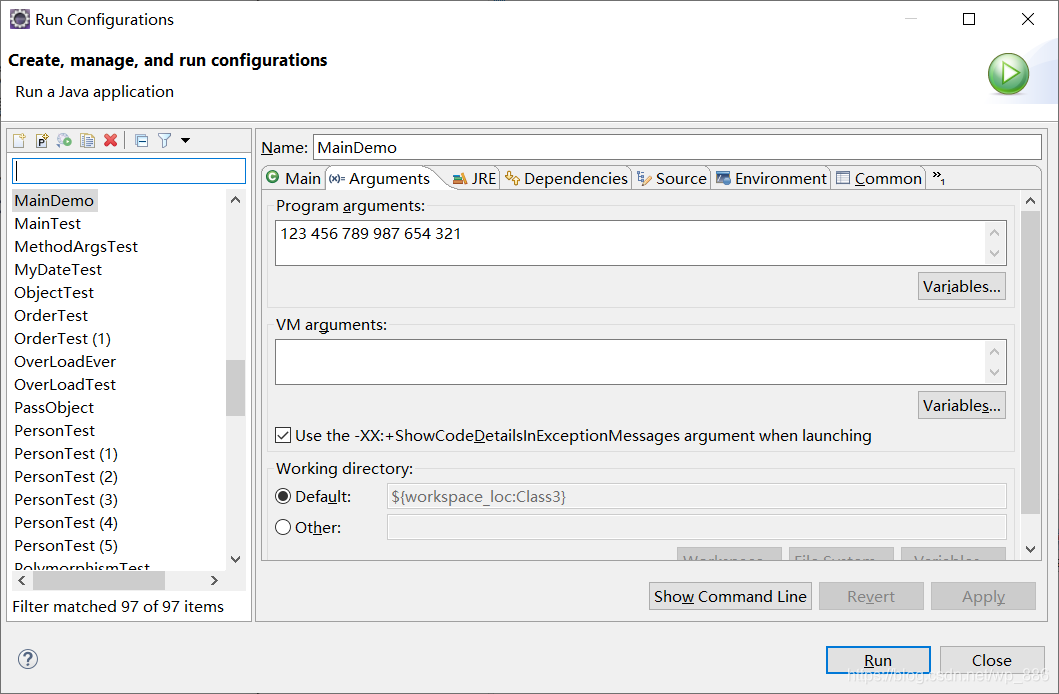Select the Default working directory radio button
1059x694 pixels.
pyautogui.click(x=283, y=496)
